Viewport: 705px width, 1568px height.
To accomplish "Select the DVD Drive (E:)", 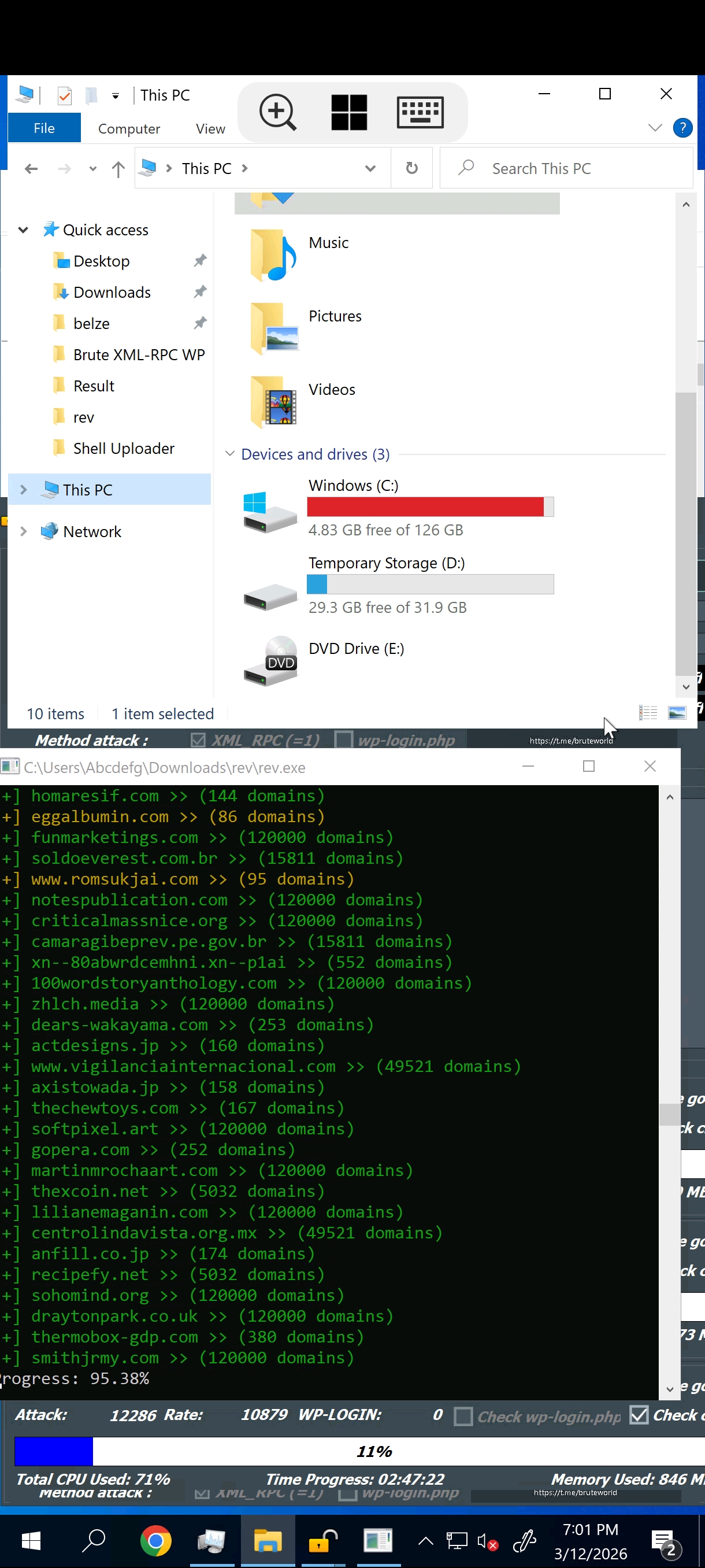I will point(325,661).
